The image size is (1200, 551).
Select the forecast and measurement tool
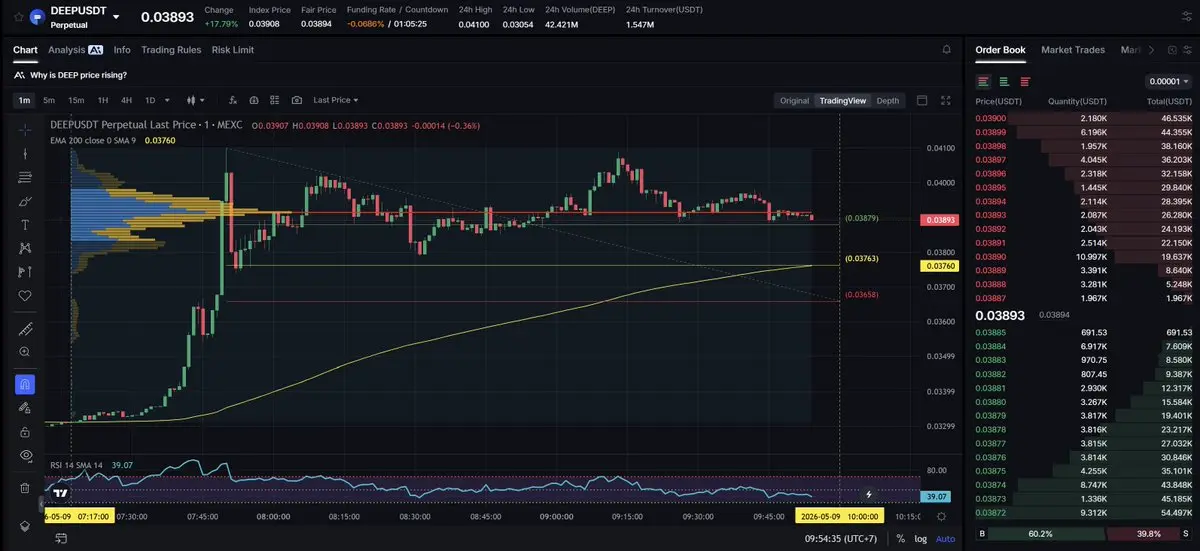(x=25, y=272)
